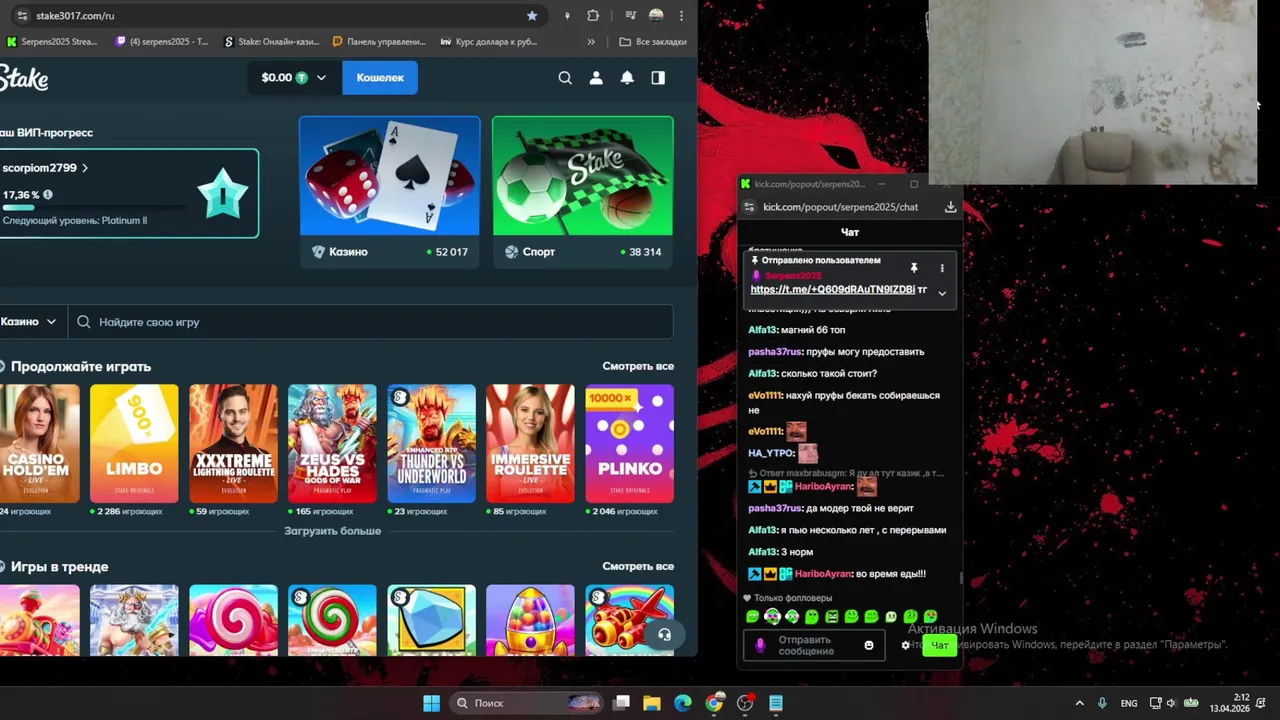Open Stake notifications bell icon
The width and height of the screenshot is (1280, 720).
[x=627, y=78]
